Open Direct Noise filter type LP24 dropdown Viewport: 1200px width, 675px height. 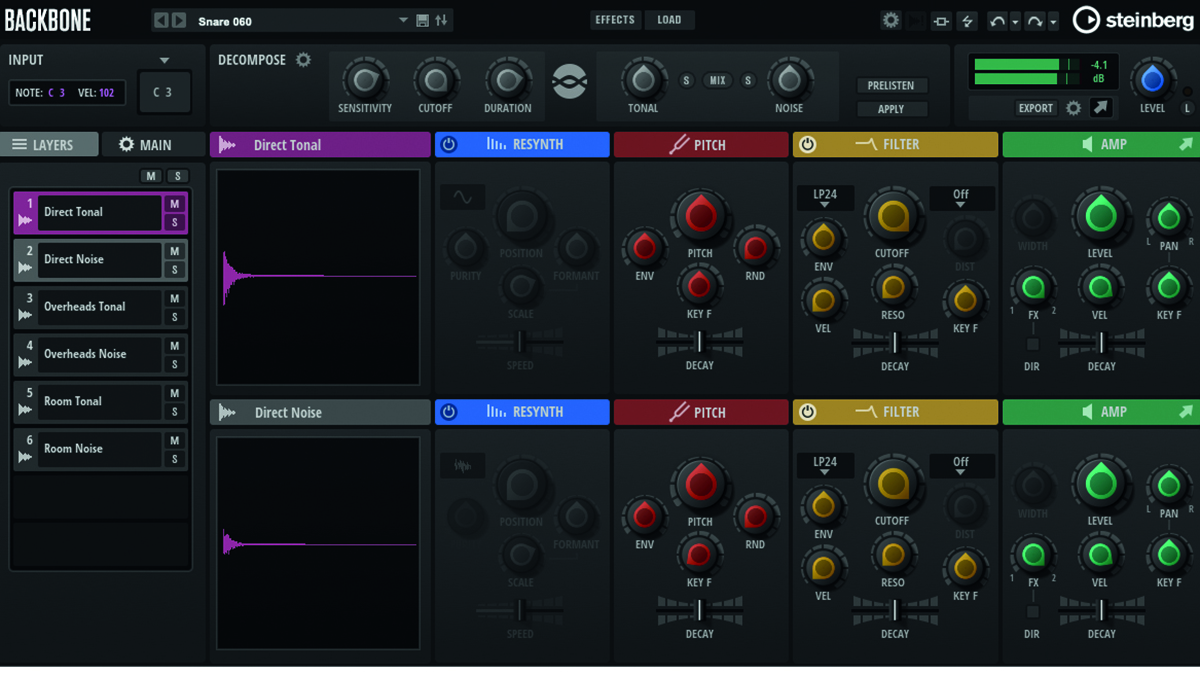[x=825, y=466]
